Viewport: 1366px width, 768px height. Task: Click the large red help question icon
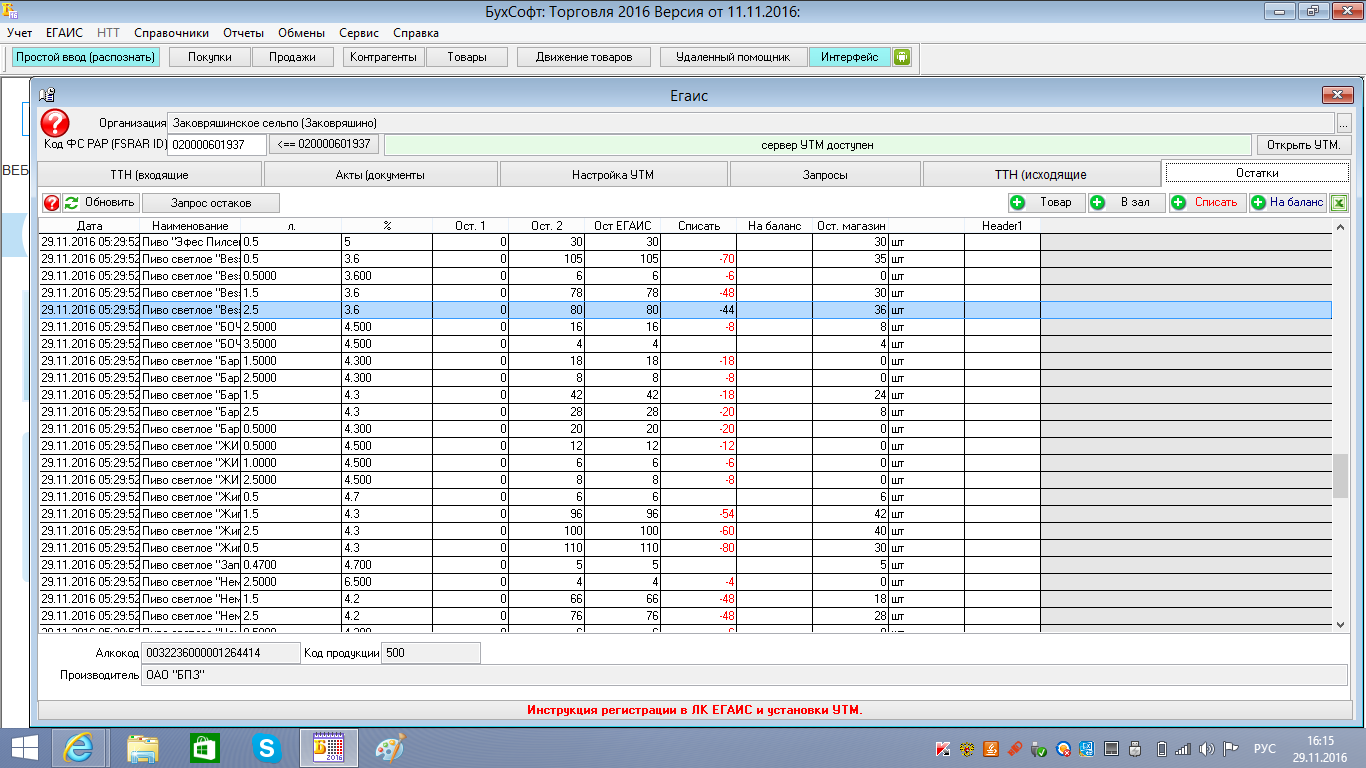tap(55, 124)
